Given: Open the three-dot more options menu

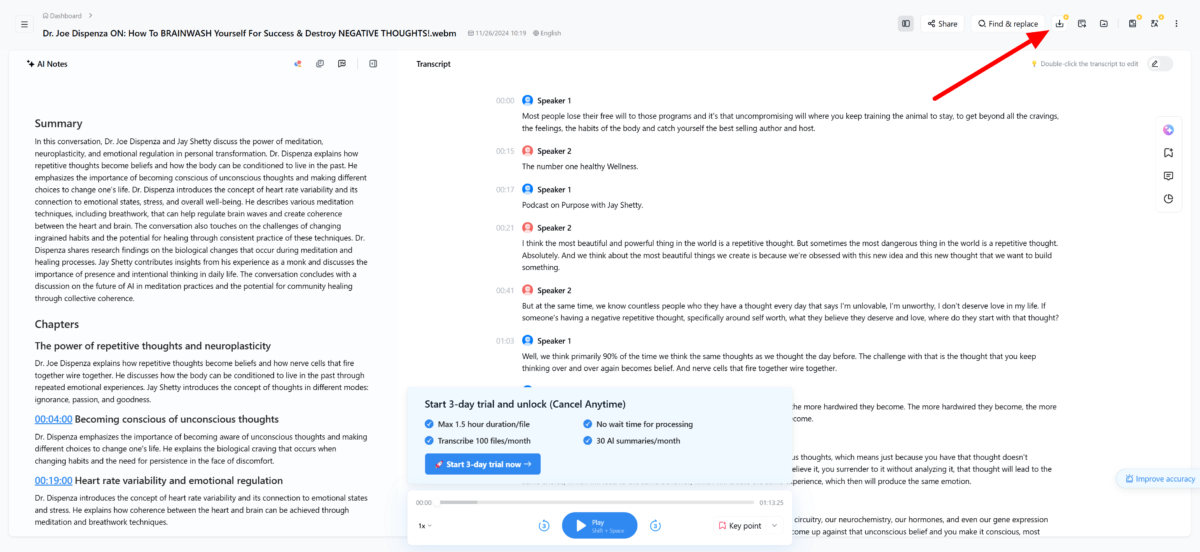Looking at the screenshot, I should point(1178,23).
